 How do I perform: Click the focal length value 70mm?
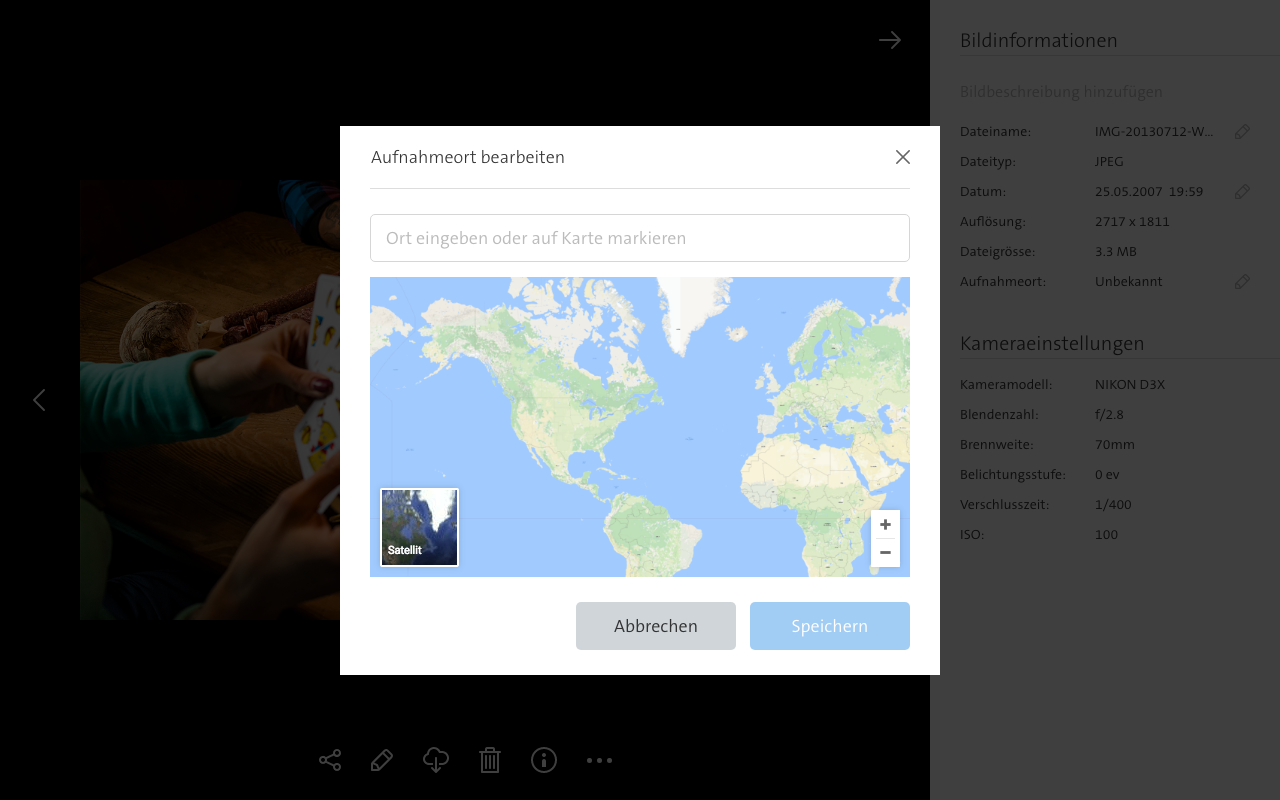[x=1114, y=444]
